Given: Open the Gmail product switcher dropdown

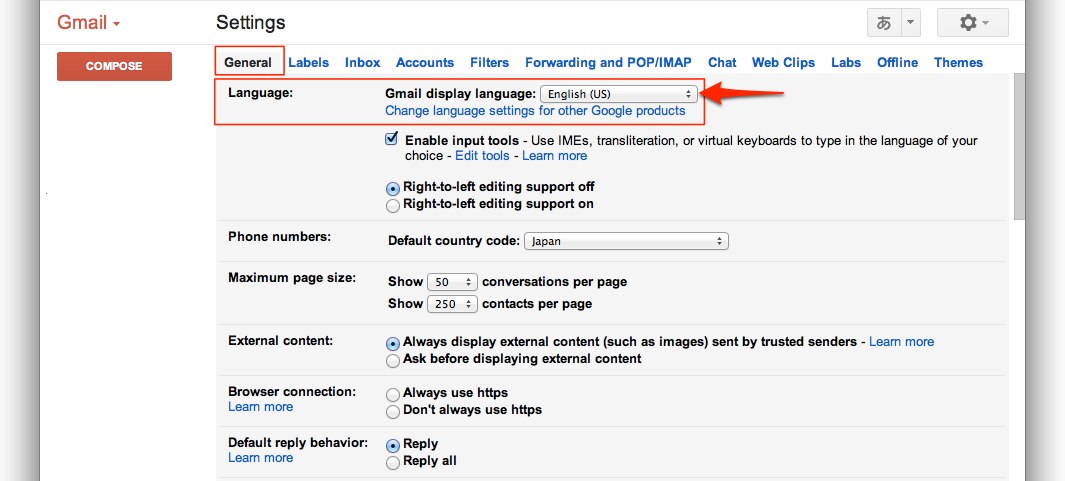Looking at the screenshot, I should point(88,22).
